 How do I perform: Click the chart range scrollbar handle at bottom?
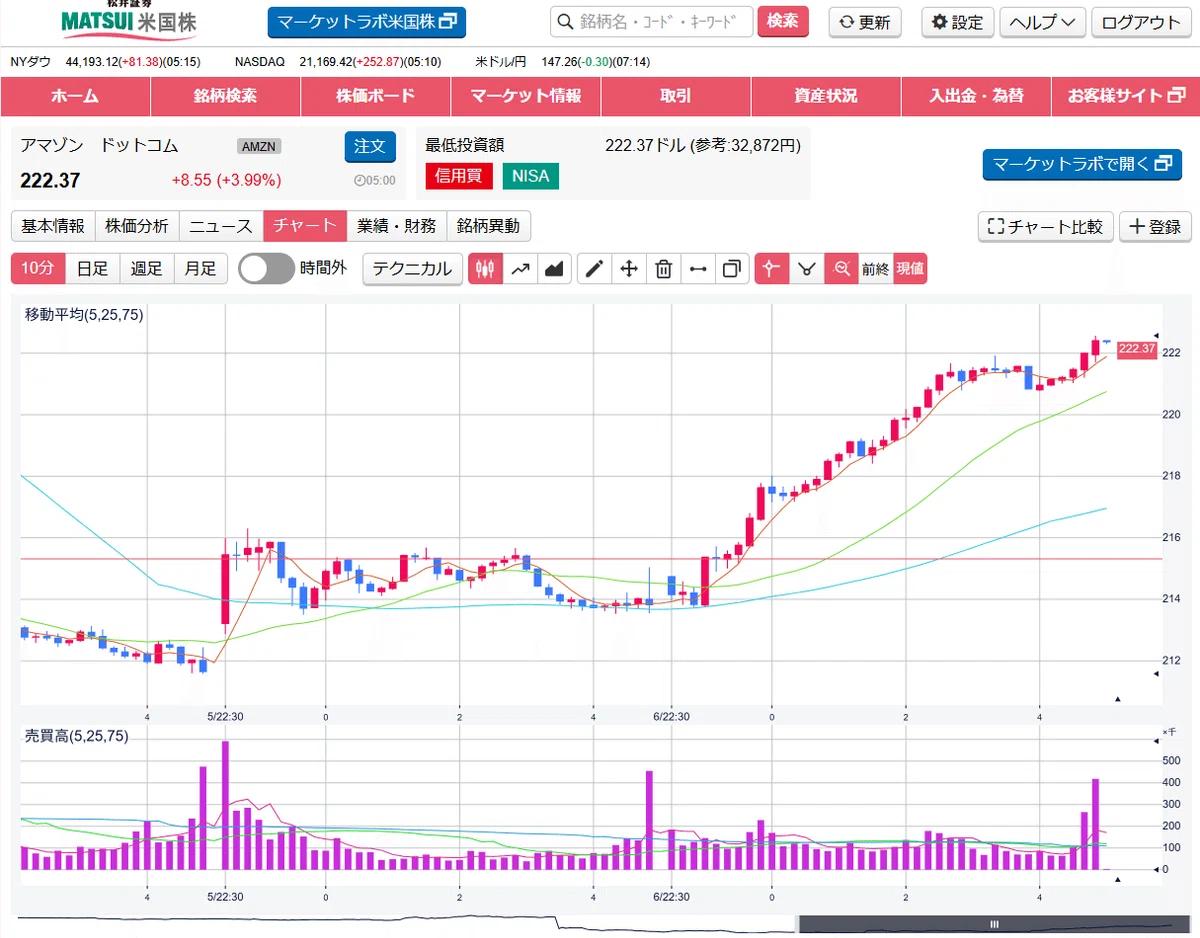[994, 923]
